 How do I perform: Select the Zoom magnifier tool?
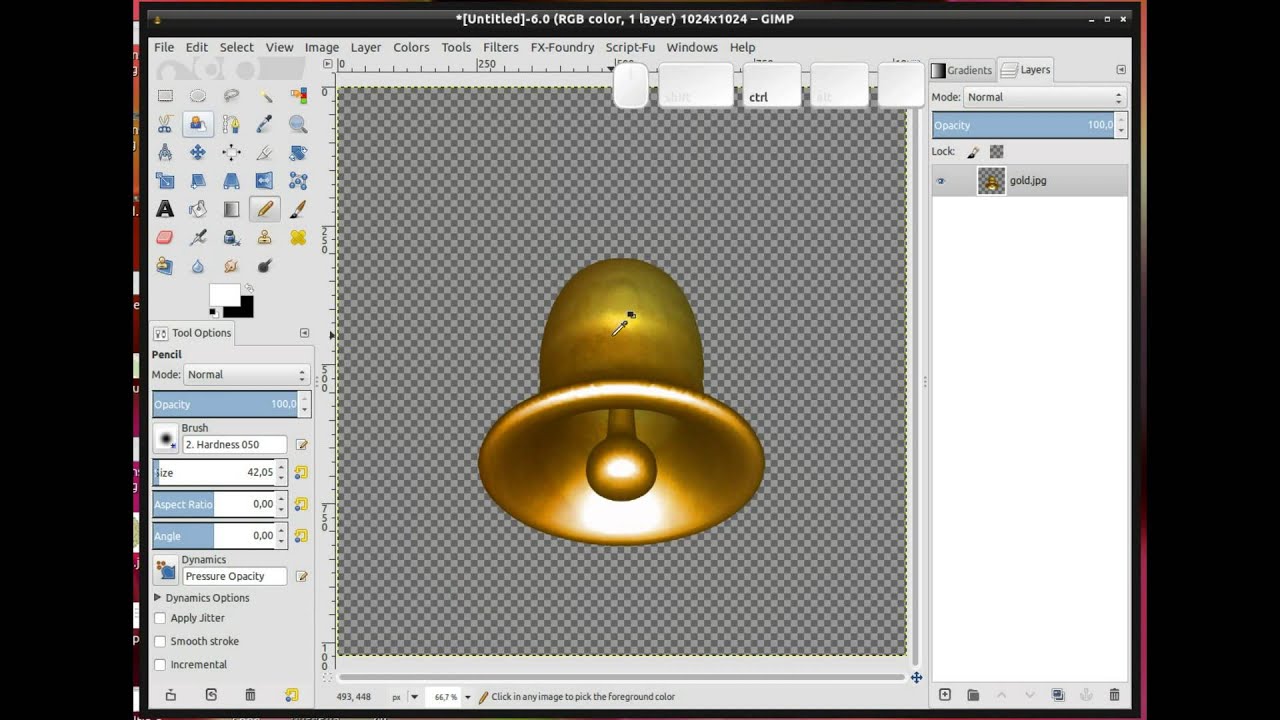click(298, 124)
